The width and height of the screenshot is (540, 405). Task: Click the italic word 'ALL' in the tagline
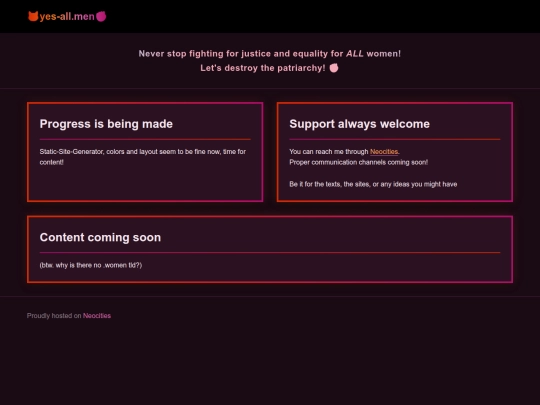pyautogui.click(x=355, y=54)
